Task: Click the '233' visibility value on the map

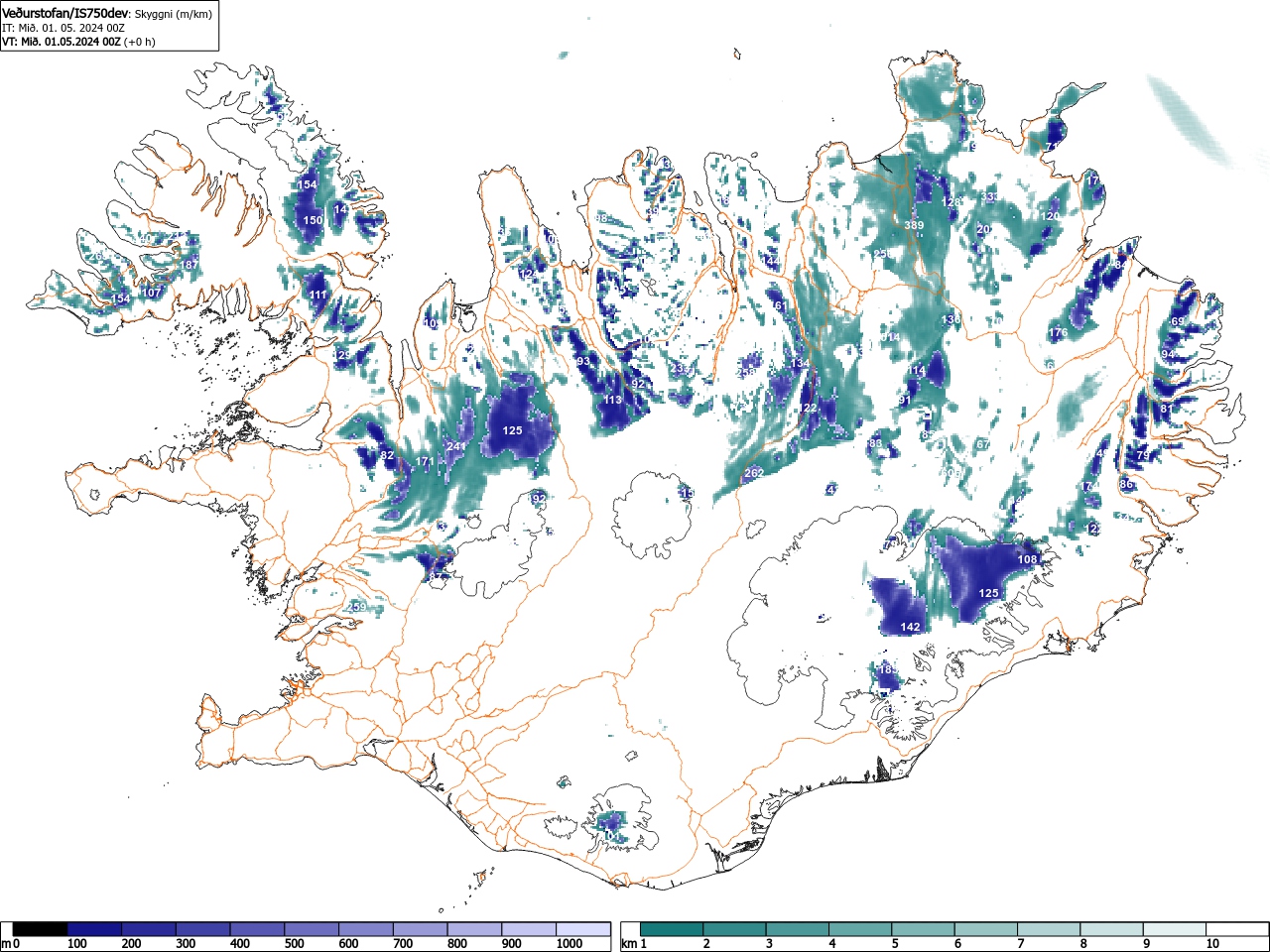Action: (x=681, y=369)
